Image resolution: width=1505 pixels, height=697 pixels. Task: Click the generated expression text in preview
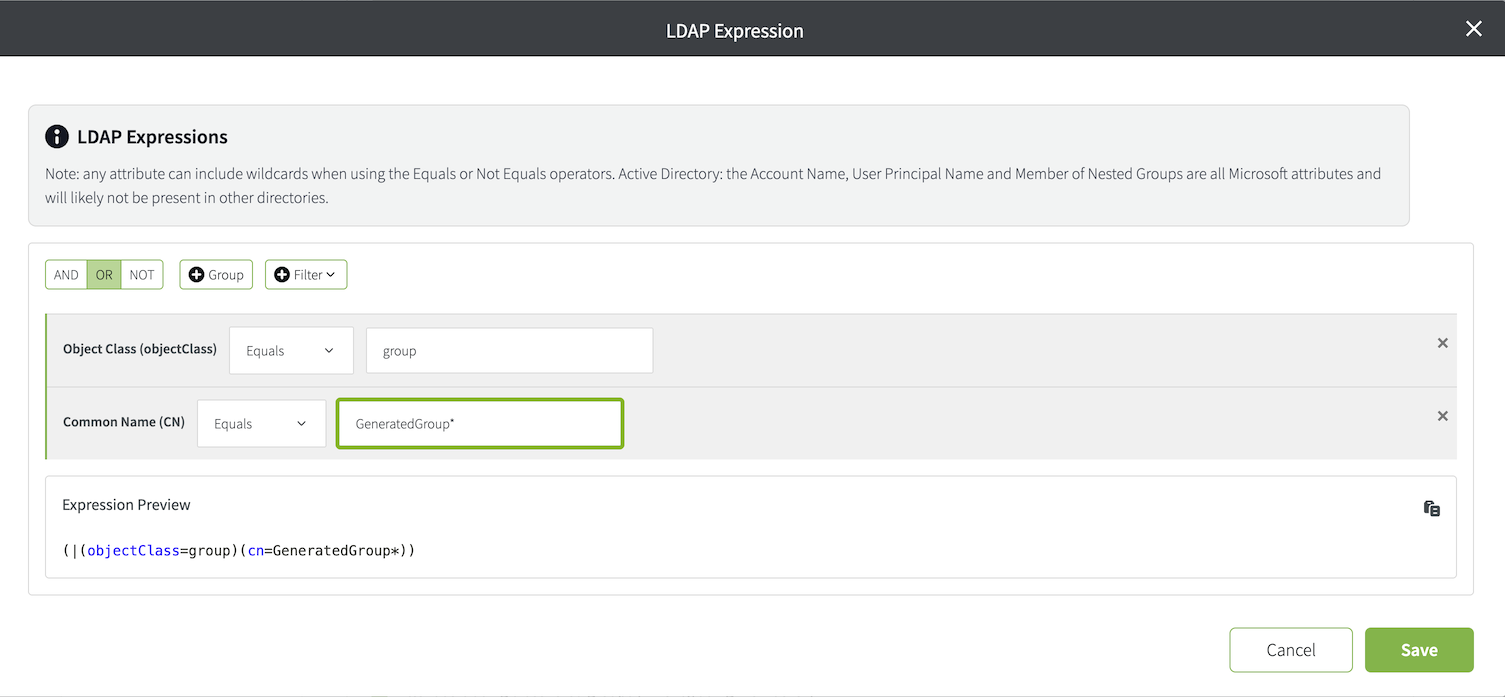click(238, 551)
